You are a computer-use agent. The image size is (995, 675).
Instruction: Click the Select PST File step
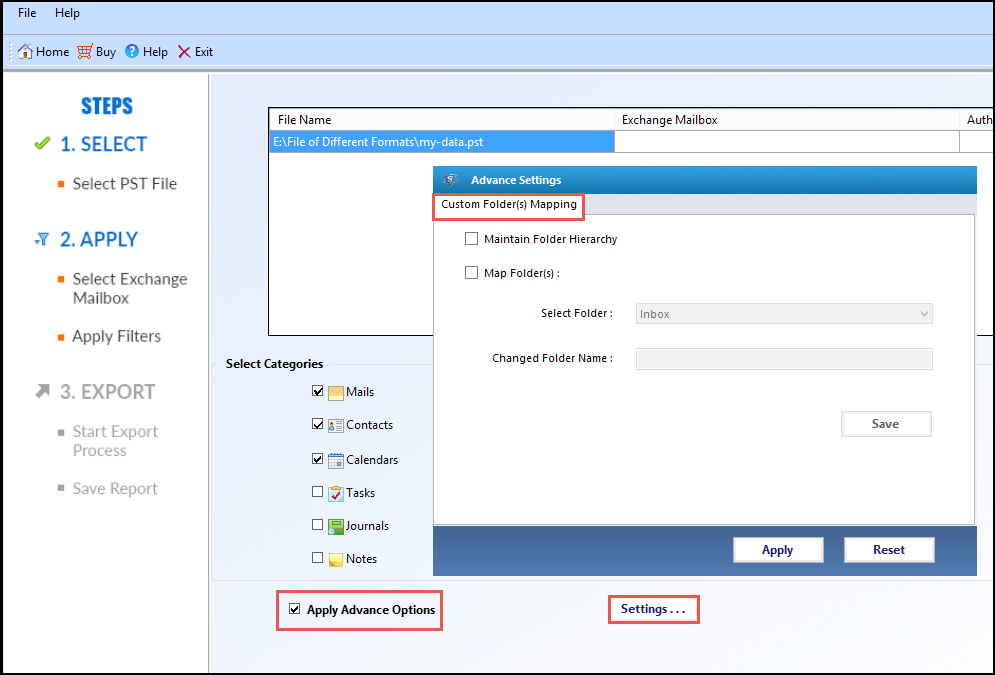[124, 184]
